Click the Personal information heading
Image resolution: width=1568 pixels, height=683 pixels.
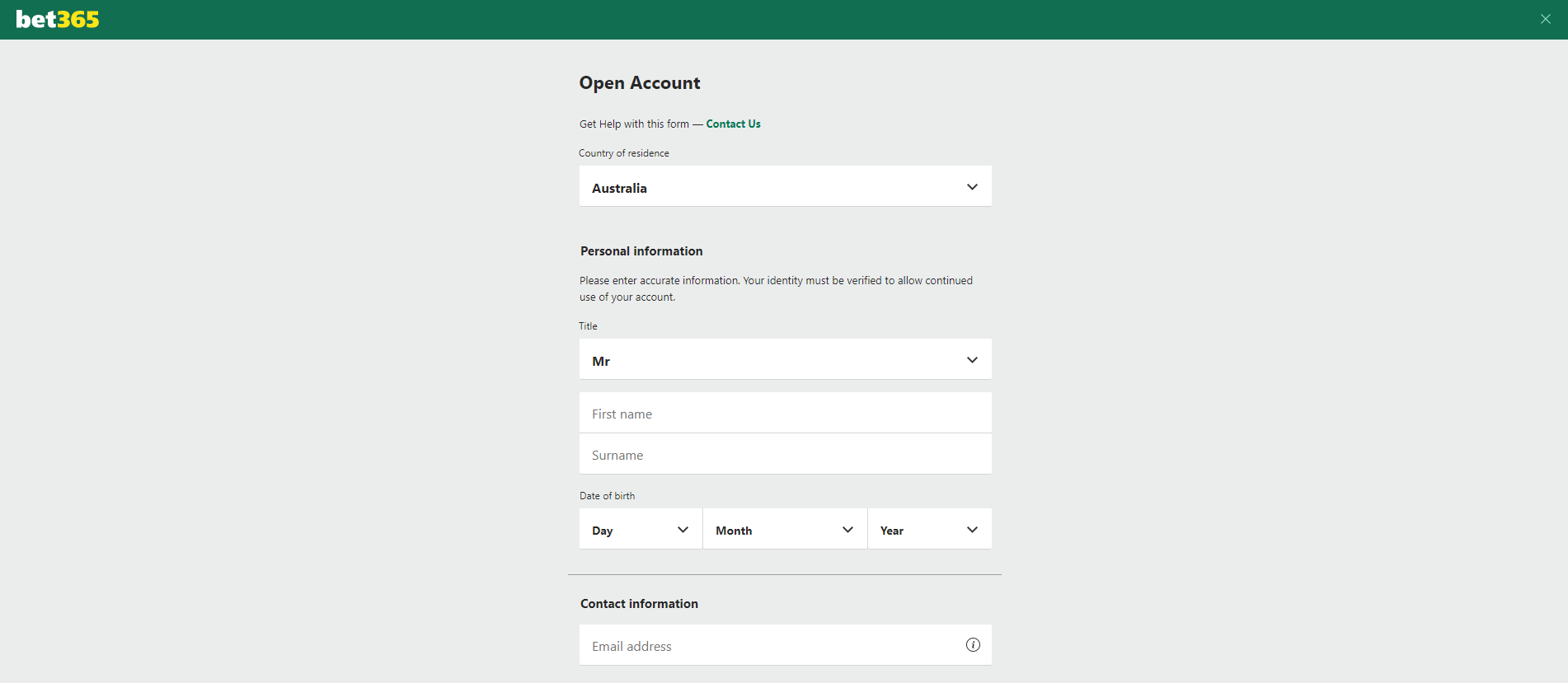click(x=641, y=251)
